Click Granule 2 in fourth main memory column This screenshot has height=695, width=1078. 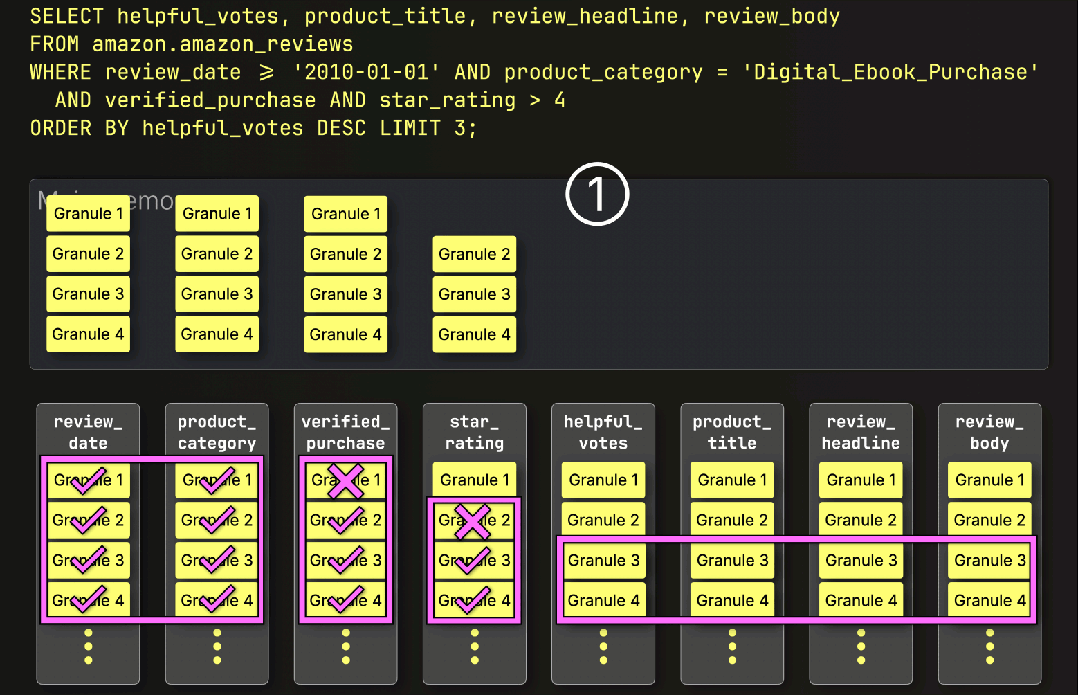click(474, 254)
